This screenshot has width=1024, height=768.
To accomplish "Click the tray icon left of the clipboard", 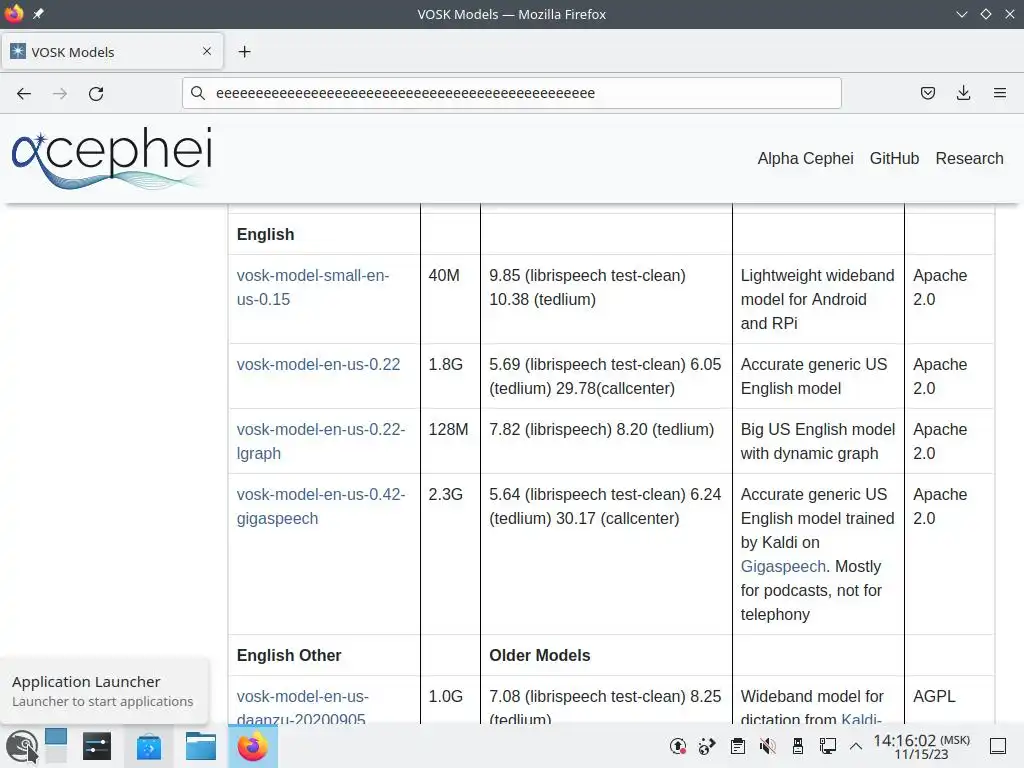I will click(707, 746).
